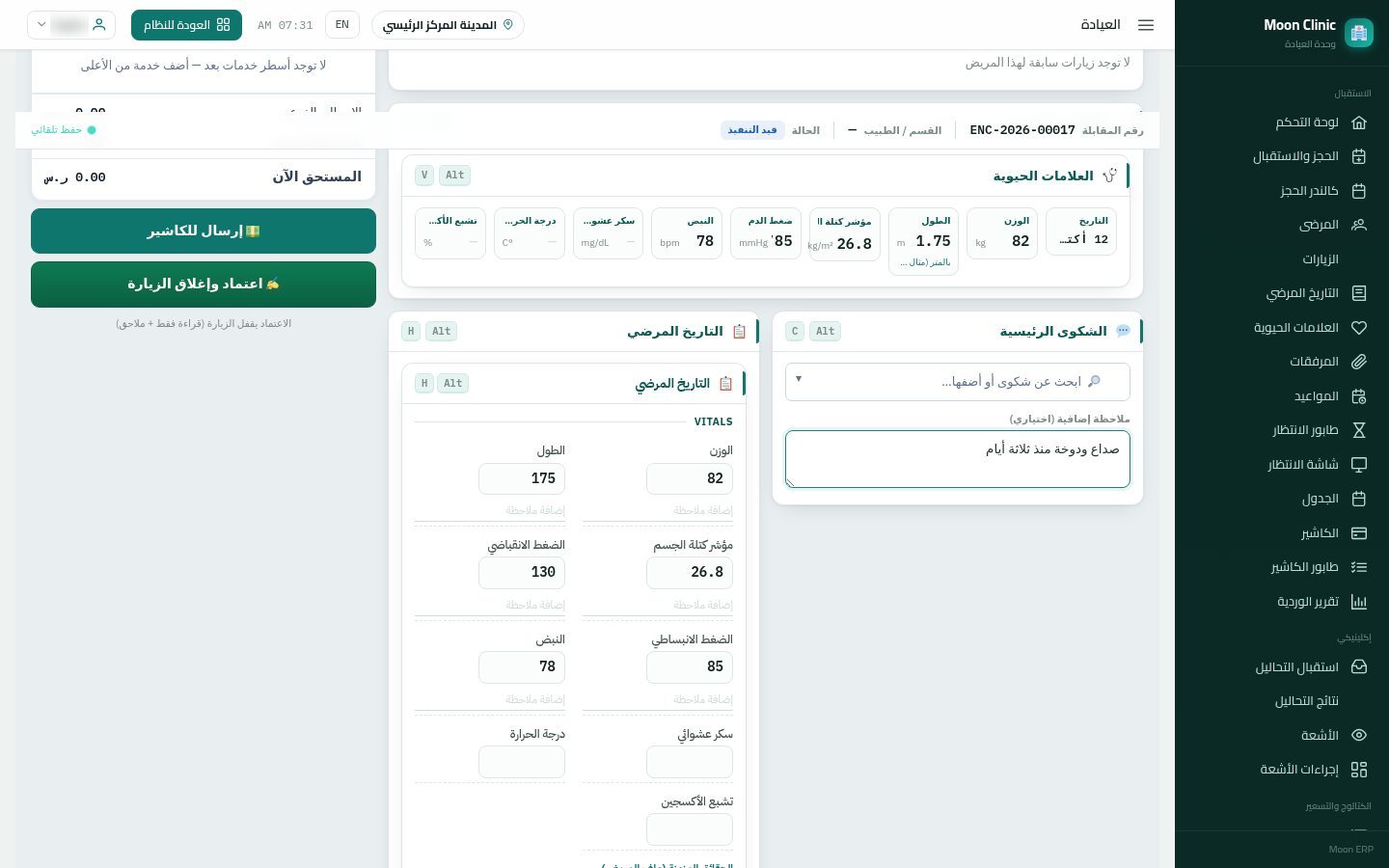
Task: Open كالندر الحجز calendar icon
Action: pos(1359,191)
